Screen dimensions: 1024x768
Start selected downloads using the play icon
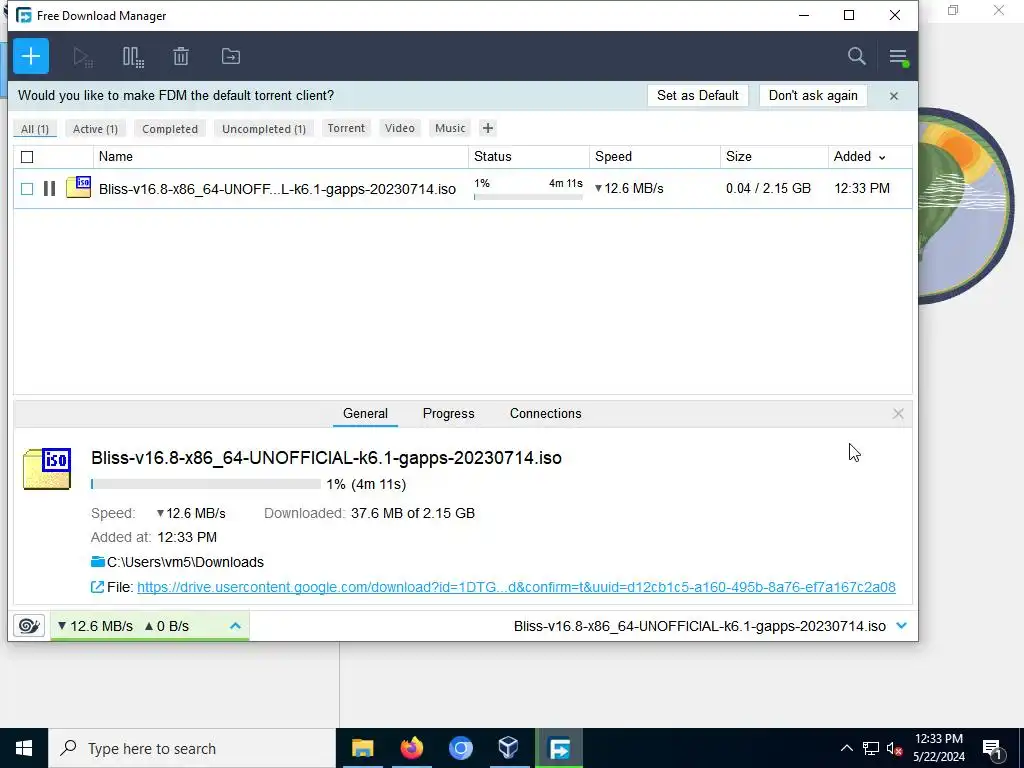[x=83, y=57]
